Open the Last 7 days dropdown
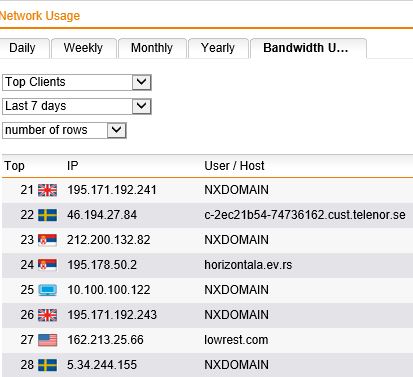The width and height of the screenshot is (413, 377). point(77,106)
